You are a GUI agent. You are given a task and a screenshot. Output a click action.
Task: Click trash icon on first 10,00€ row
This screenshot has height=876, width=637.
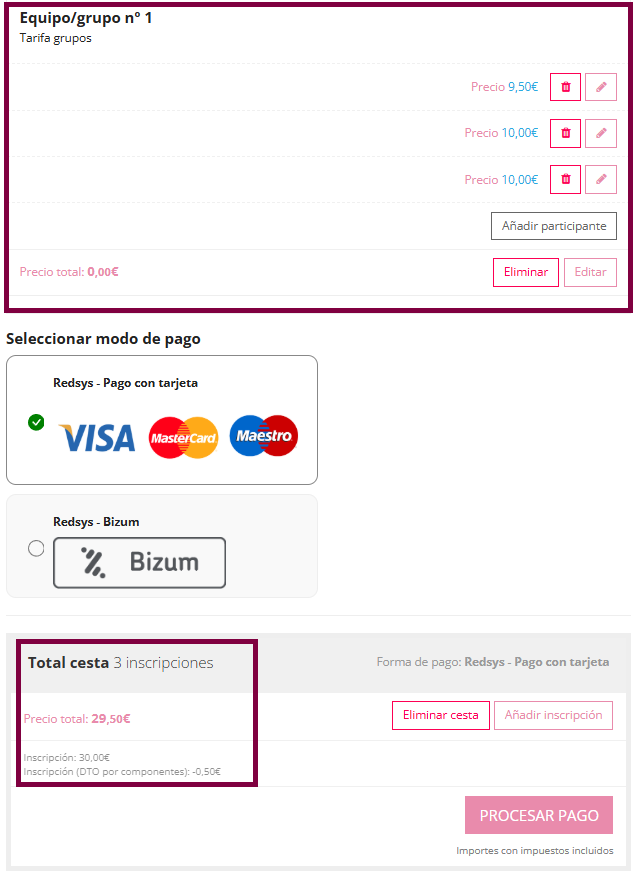(565, 132)
